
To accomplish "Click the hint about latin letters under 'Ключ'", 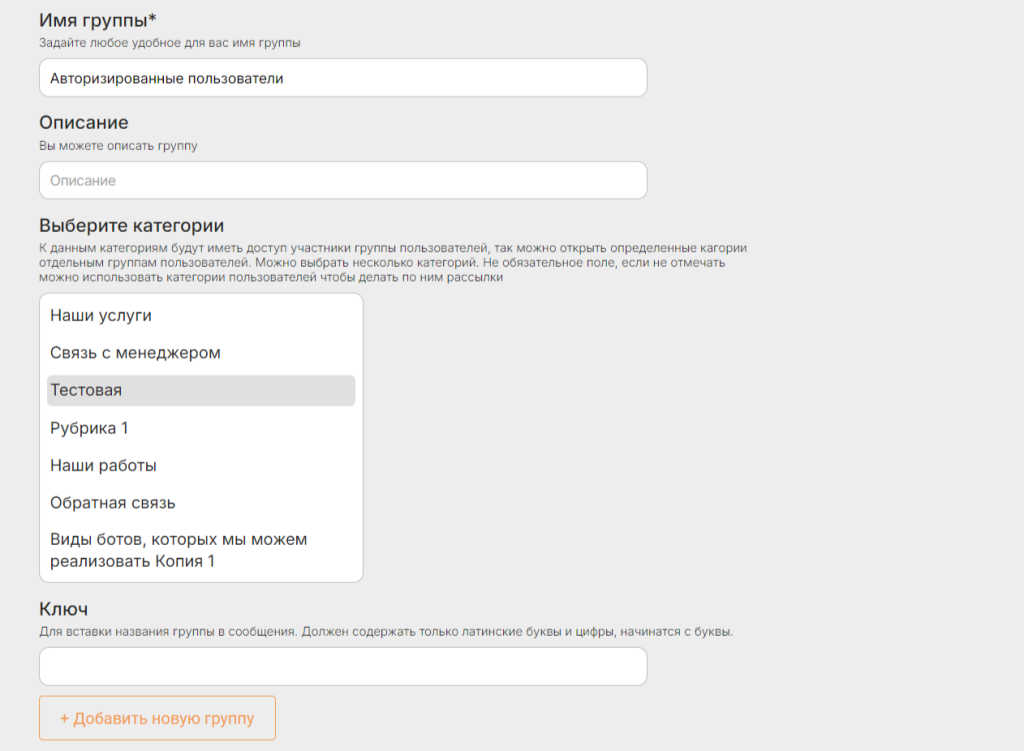I will click(x=386, y=631).
